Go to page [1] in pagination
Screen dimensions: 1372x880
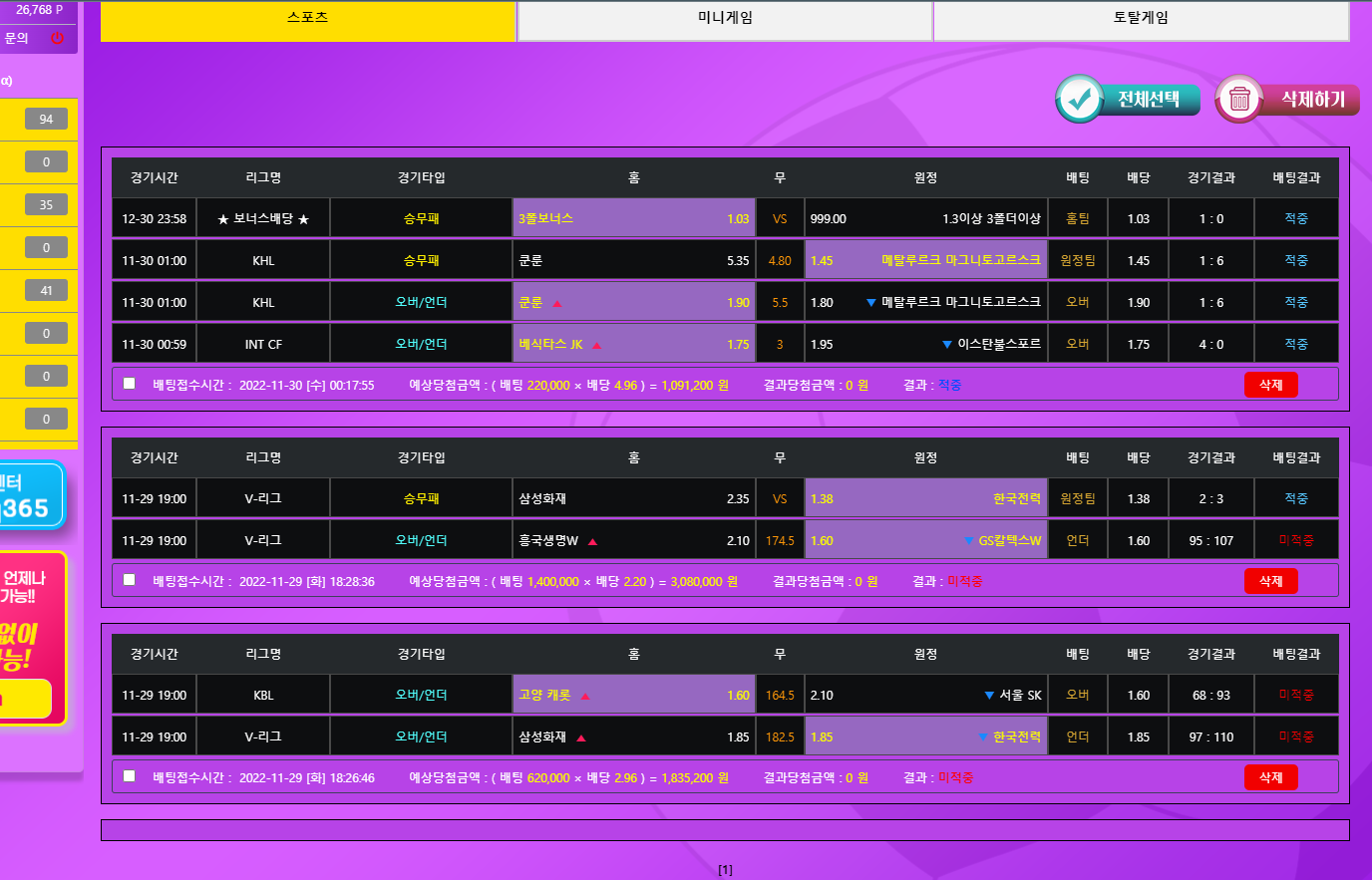pyautogui.click(x=725, y=870)
